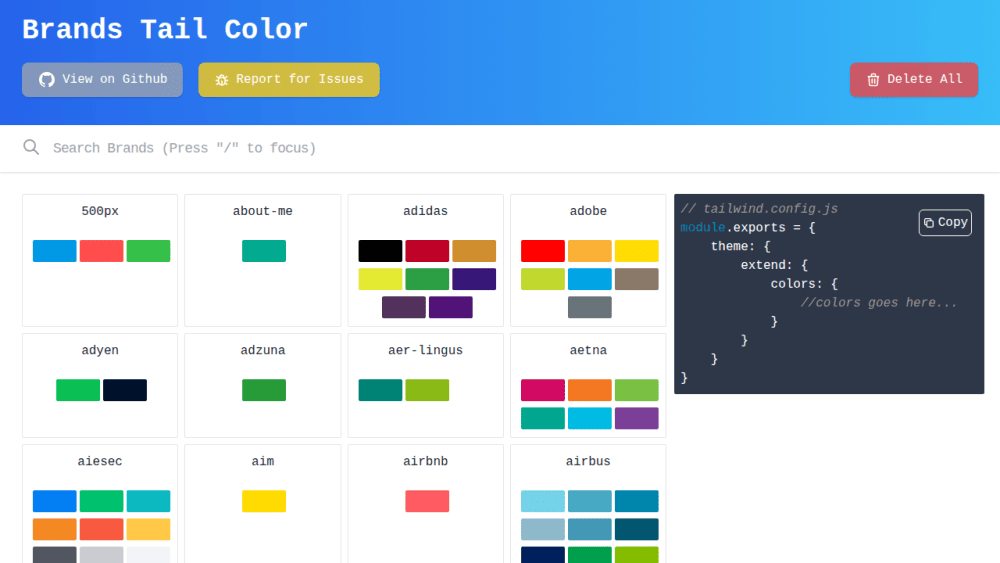Select the golden yellow aiesec swatch
Screen dimensions: 1000x563
(149, 529)
